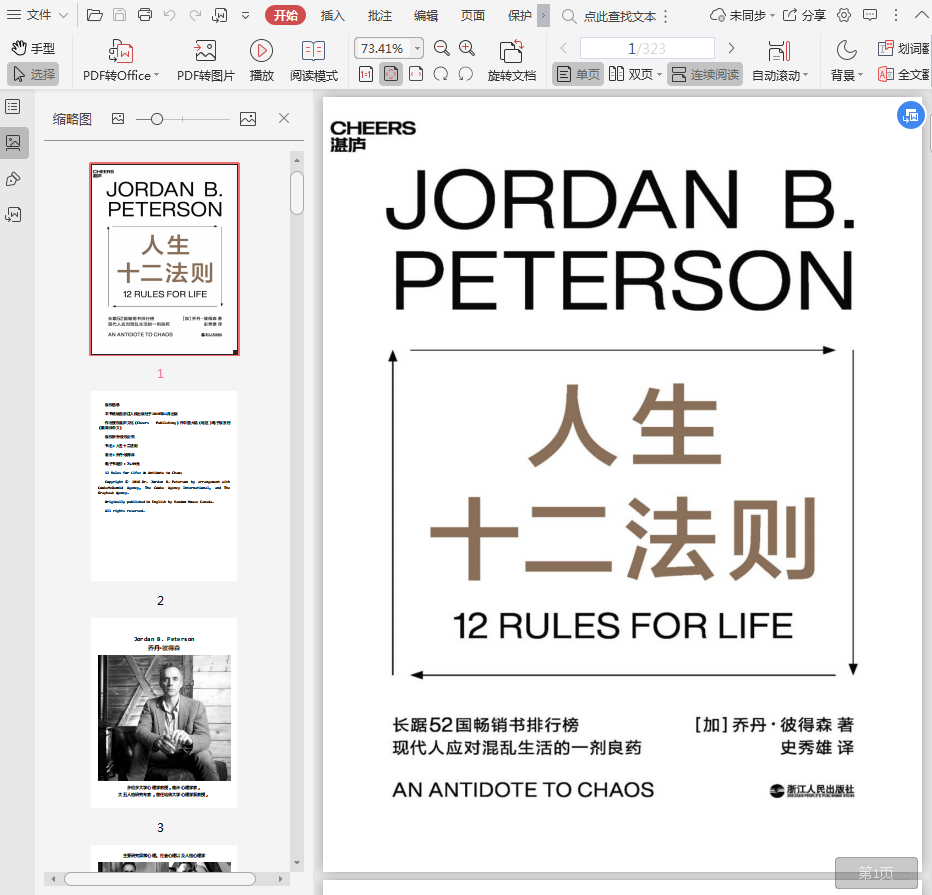Expand the 双页 dropdown arrow
The height and width of the screenshot is (895, 932).
click(659, 75)
